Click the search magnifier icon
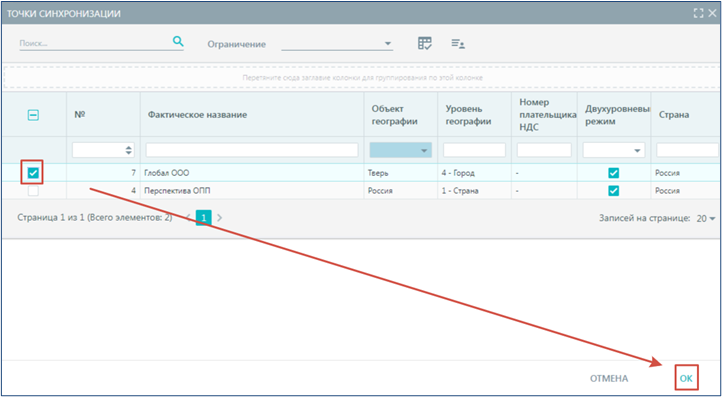 tap(178, 42)
